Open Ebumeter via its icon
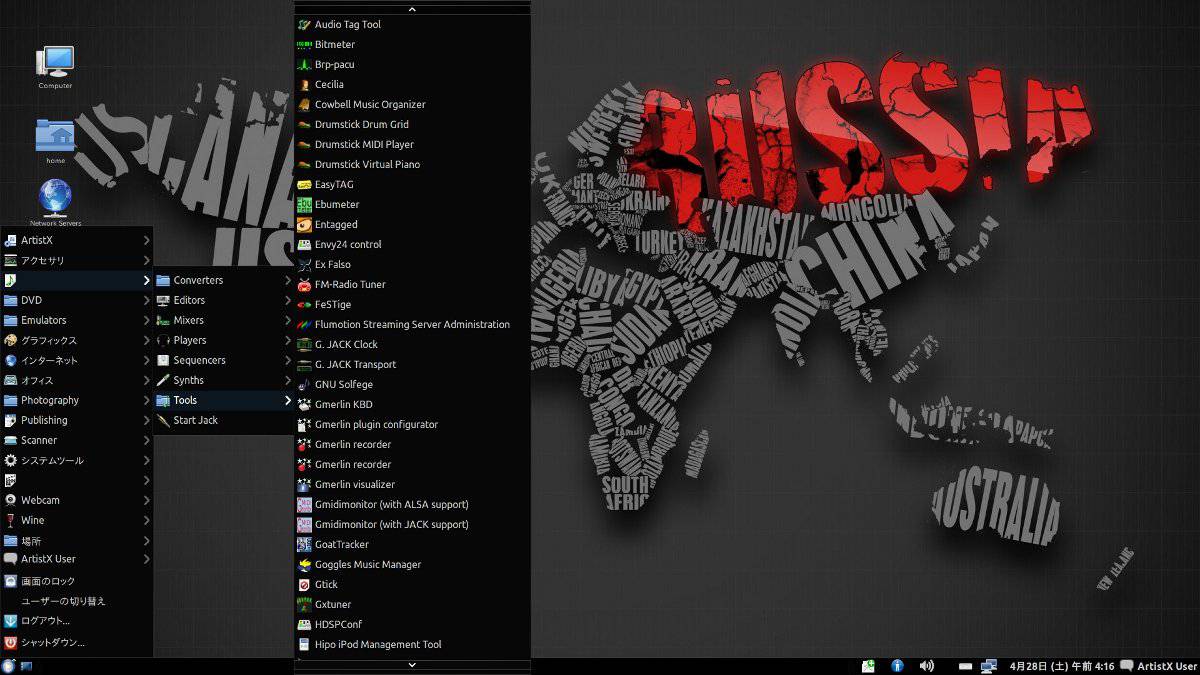 [305, 204]
